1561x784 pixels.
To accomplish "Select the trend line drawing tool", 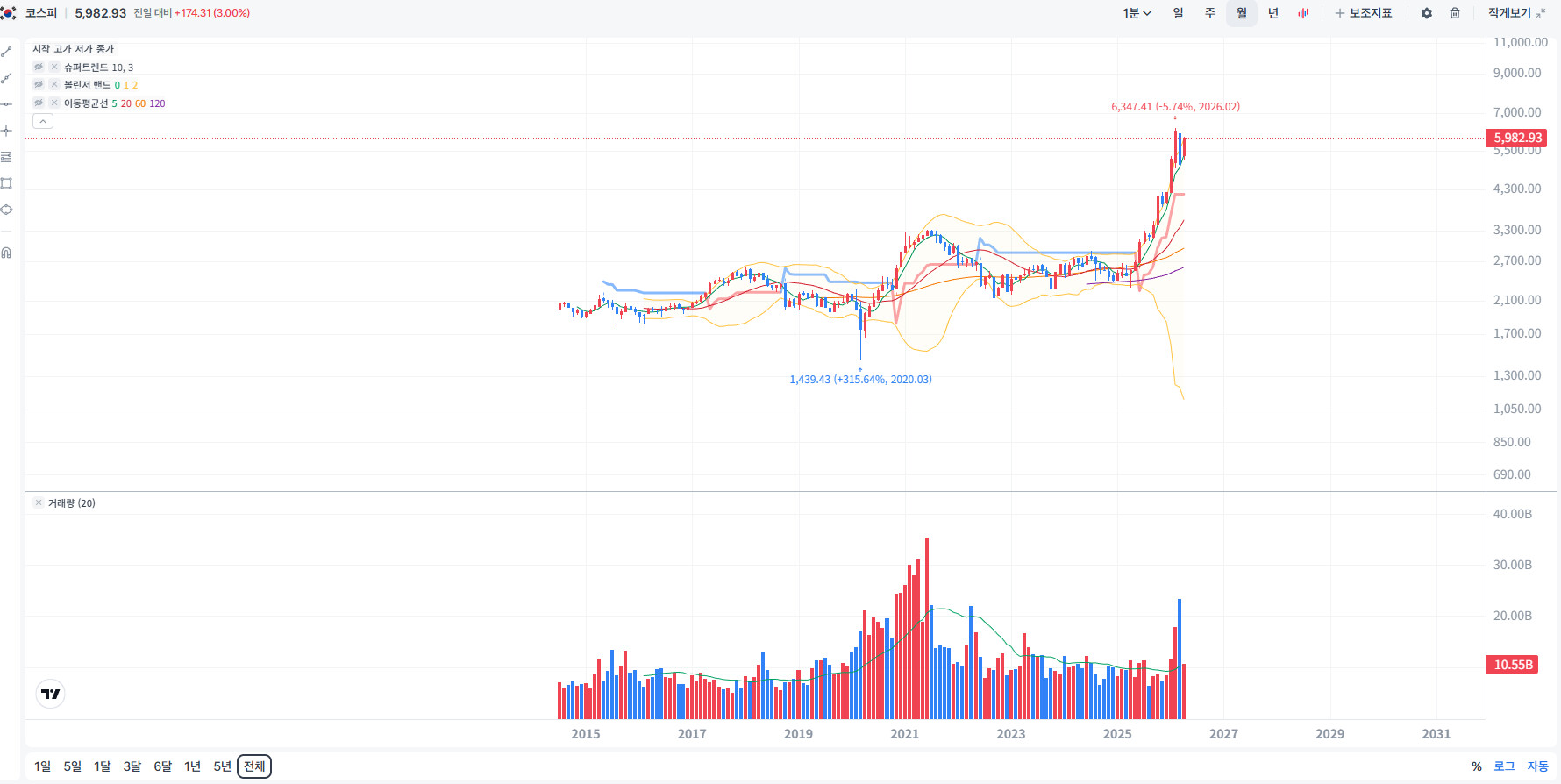I will [x=6, y=52].
